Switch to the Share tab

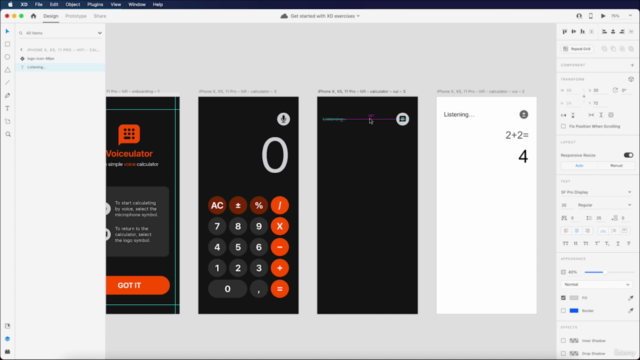(100, 16)
